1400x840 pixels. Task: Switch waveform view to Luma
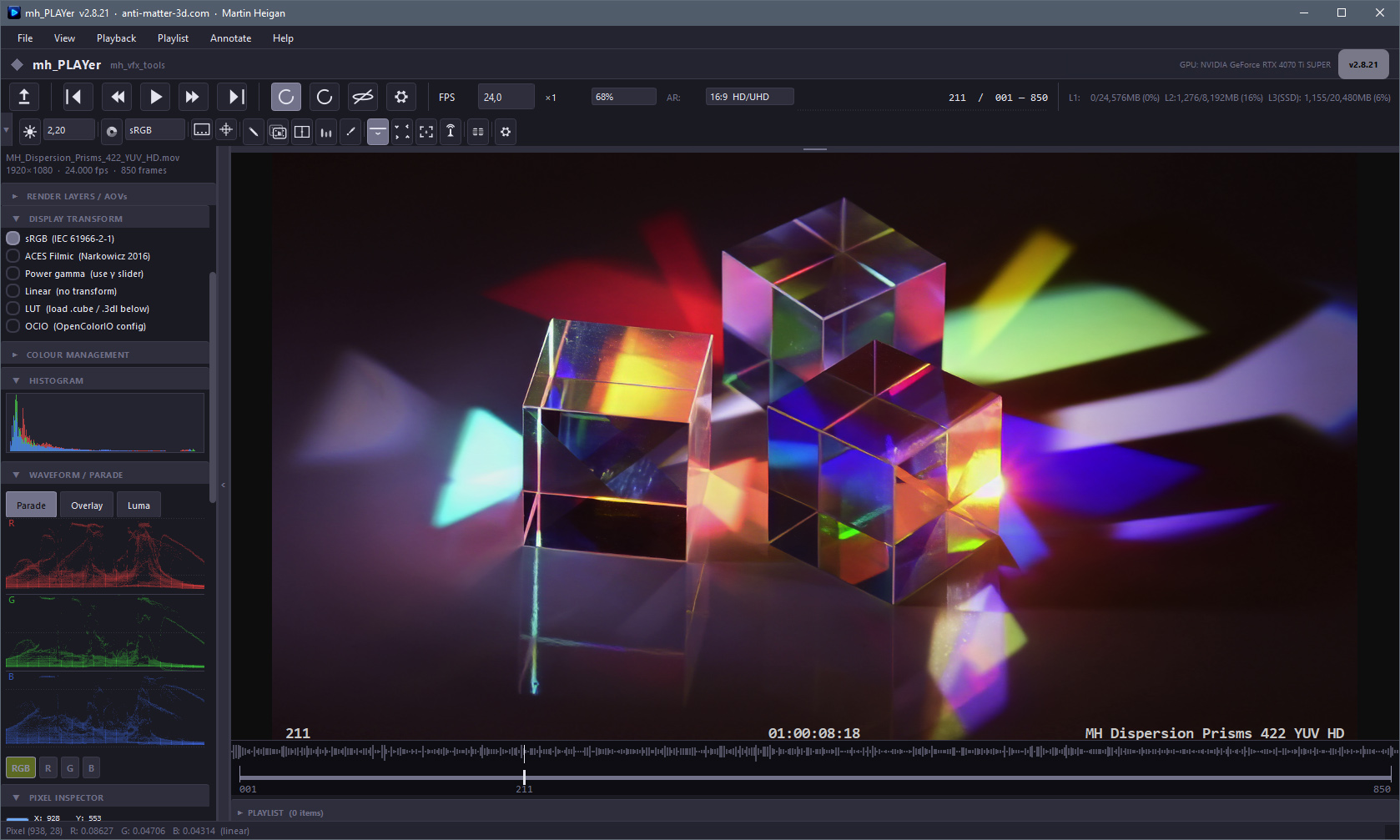[x=138, y=504]
